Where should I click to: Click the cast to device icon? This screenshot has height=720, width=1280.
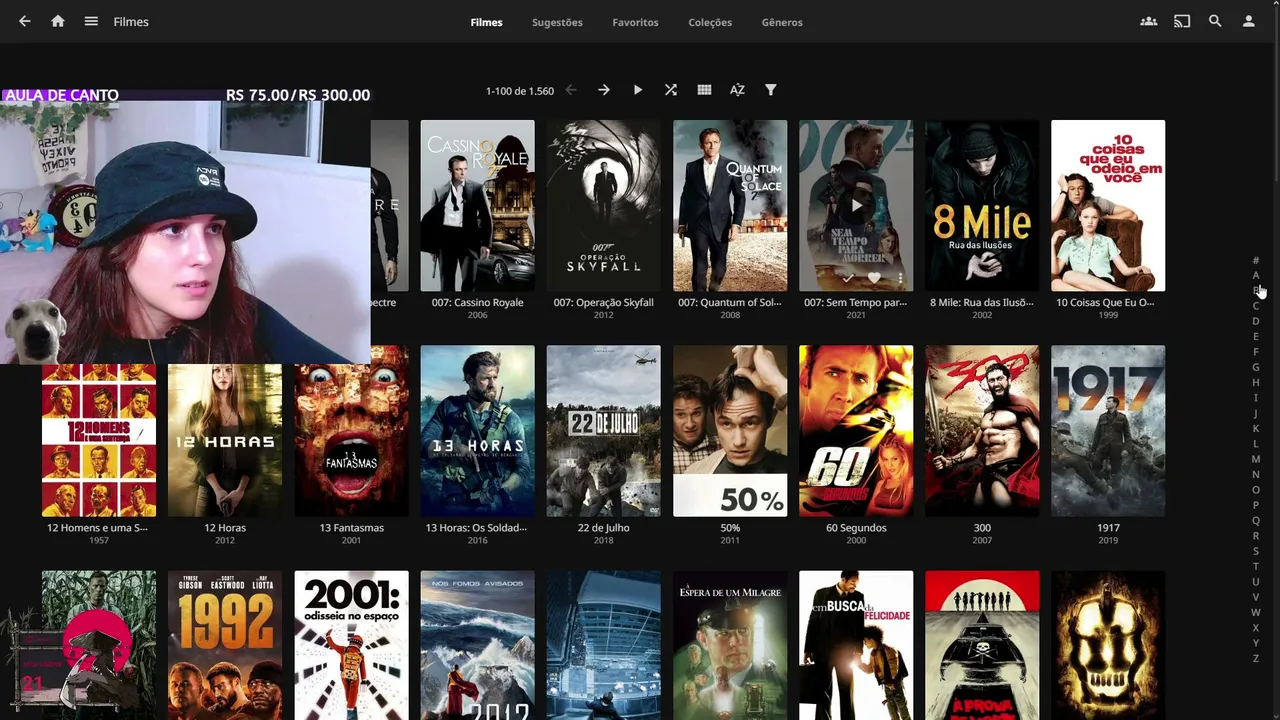tap(1182, 21)
